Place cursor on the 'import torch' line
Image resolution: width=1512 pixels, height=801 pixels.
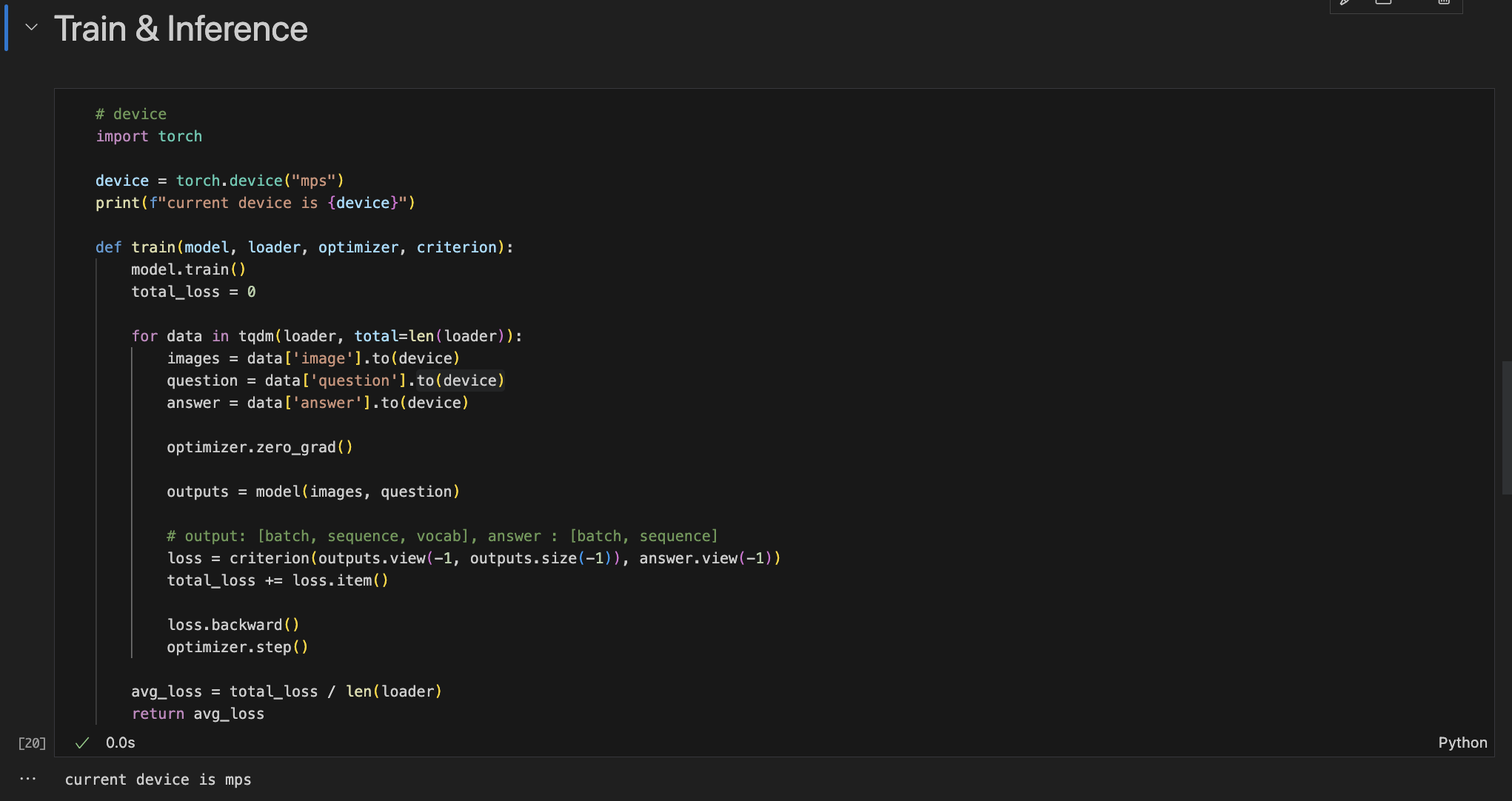coord(149,136)
